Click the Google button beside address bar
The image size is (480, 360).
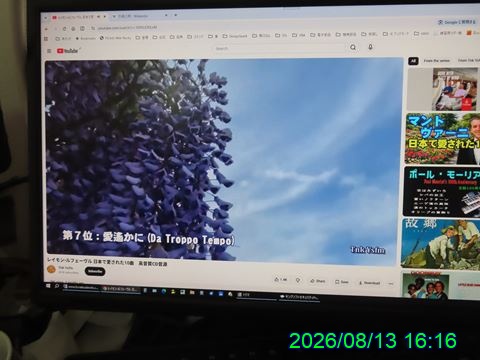click(456, 22)
